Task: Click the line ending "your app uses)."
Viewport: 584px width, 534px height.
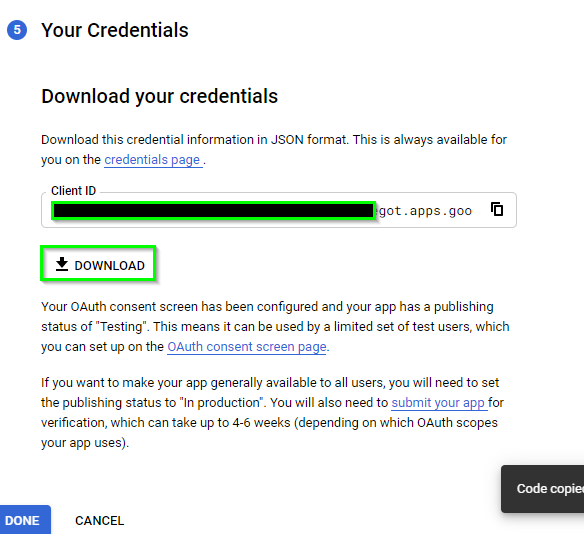Action: click(85, 443)
